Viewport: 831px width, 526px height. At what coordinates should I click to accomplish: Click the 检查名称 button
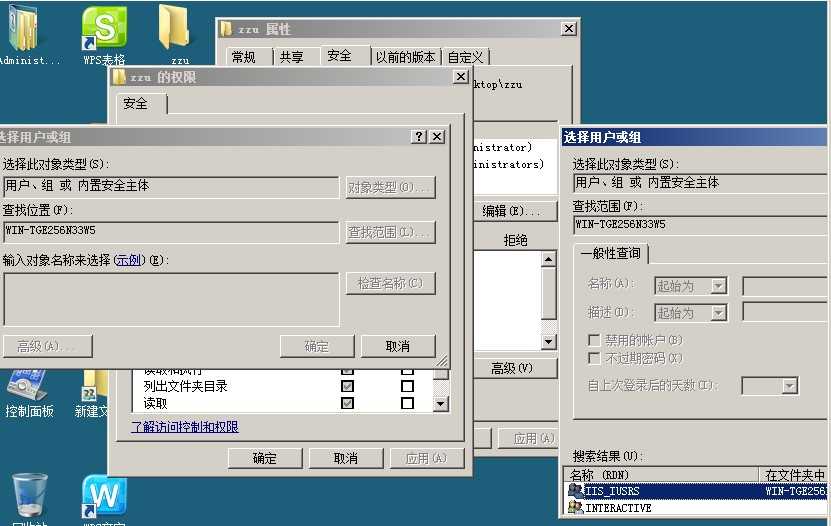pos(391,283)
